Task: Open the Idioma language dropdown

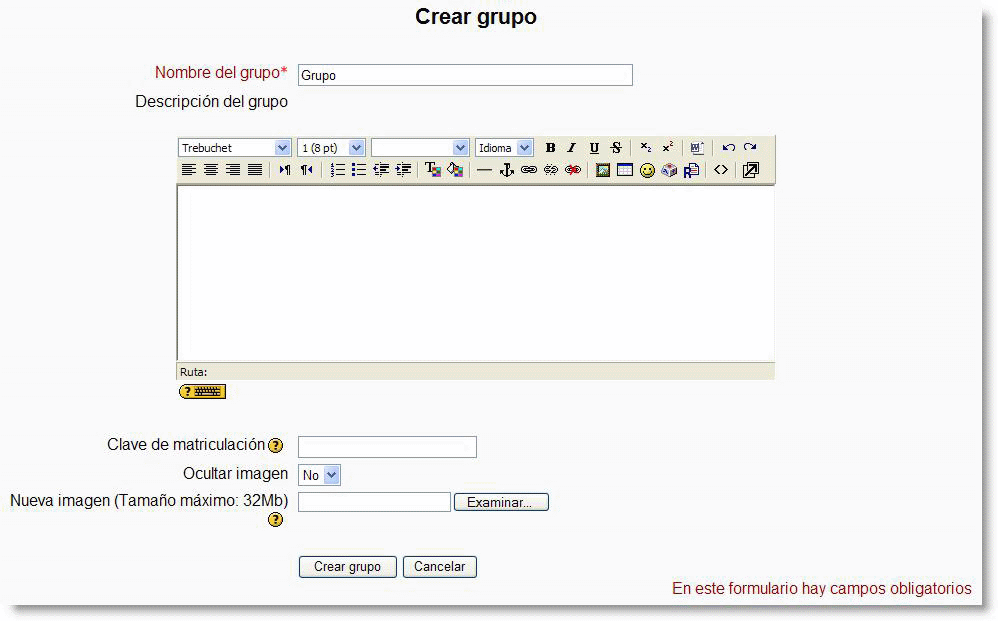Action: (503, 147)
